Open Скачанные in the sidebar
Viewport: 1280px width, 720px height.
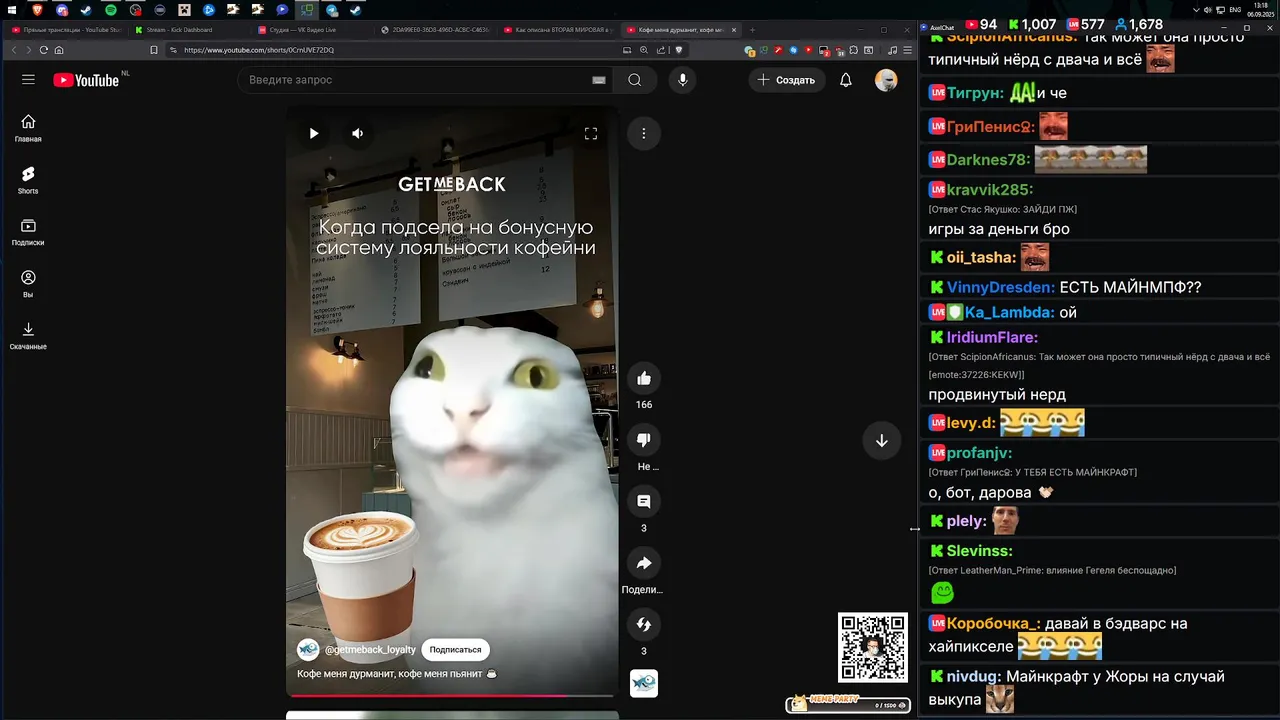pyautogui.click(x=28, y=336)
